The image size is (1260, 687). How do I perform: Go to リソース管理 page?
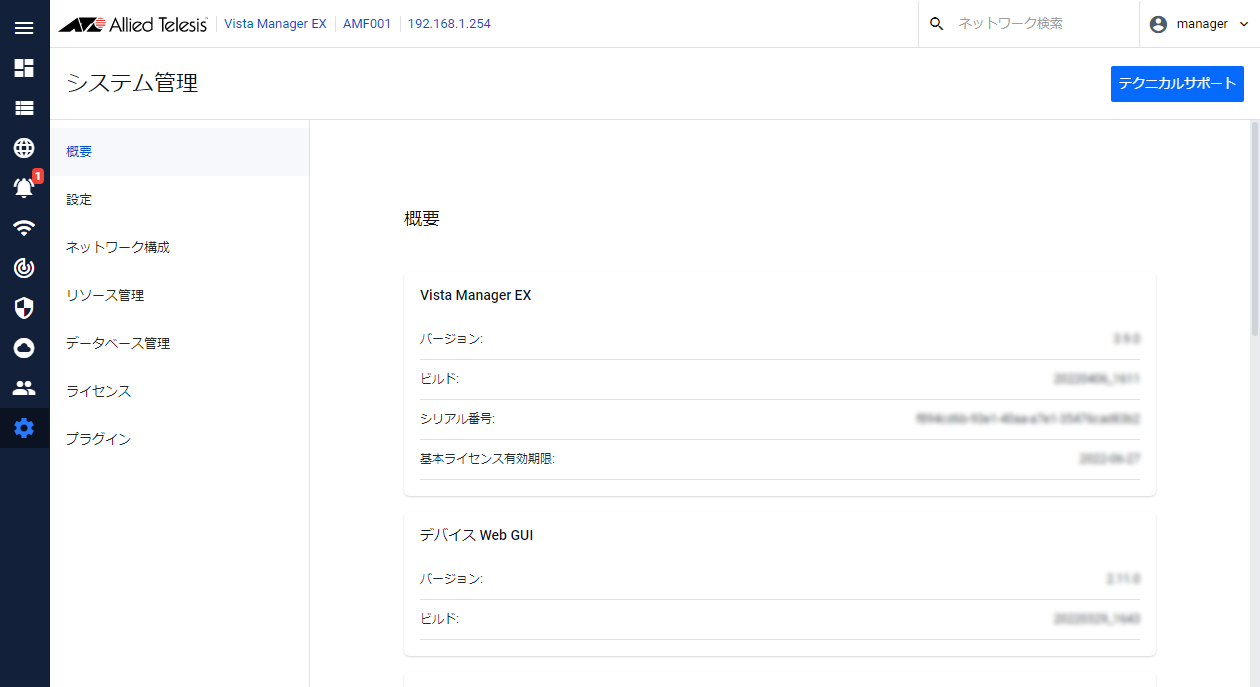point(105,295)
